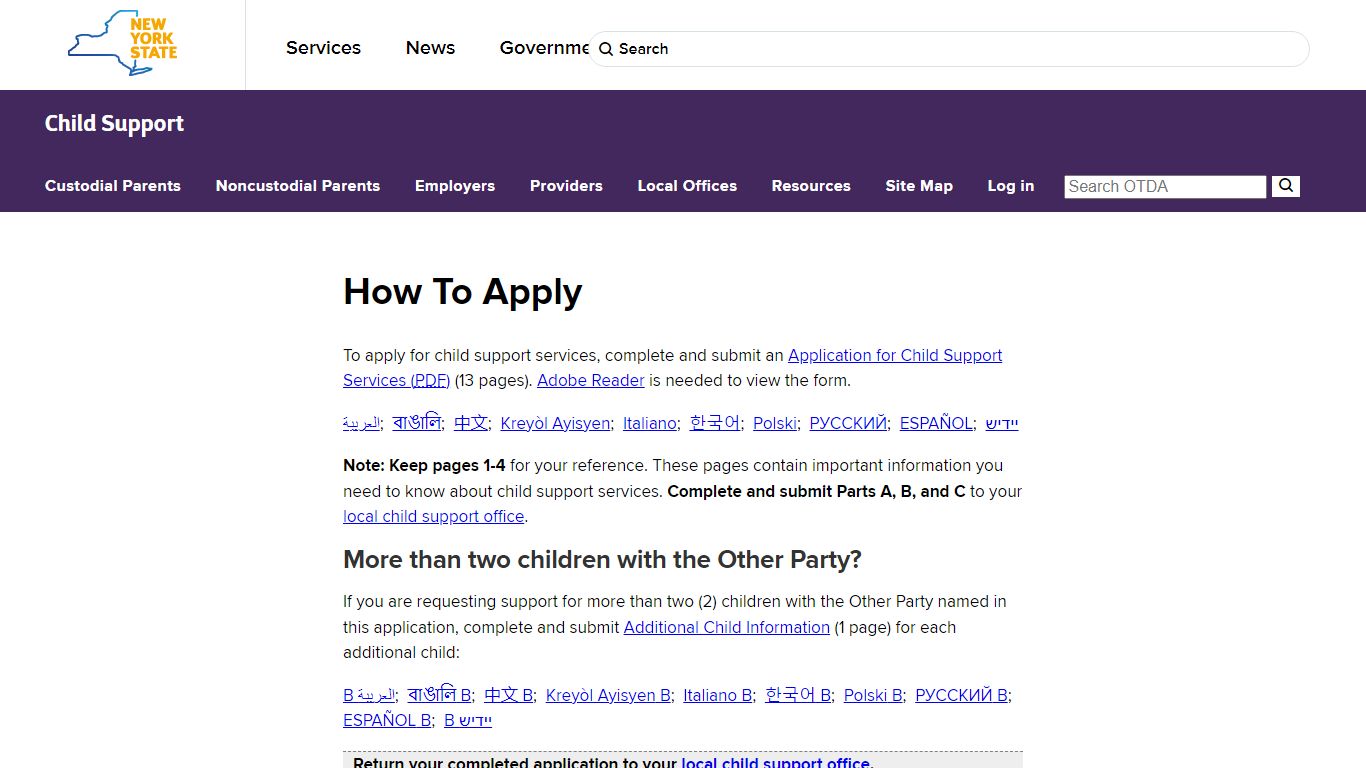Open the Kreyòl Ayisyen B form link
The image size is (1366, 768).
point(608,695)
